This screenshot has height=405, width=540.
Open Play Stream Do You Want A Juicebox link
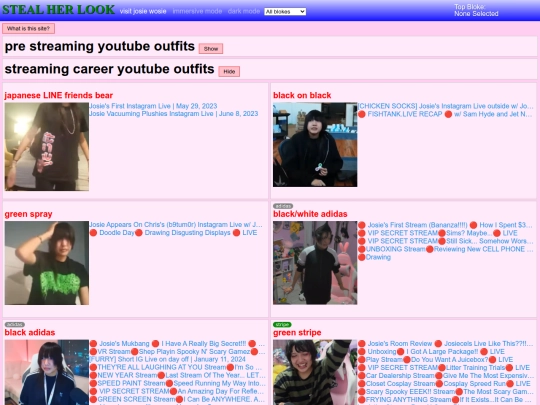(436, 360)
